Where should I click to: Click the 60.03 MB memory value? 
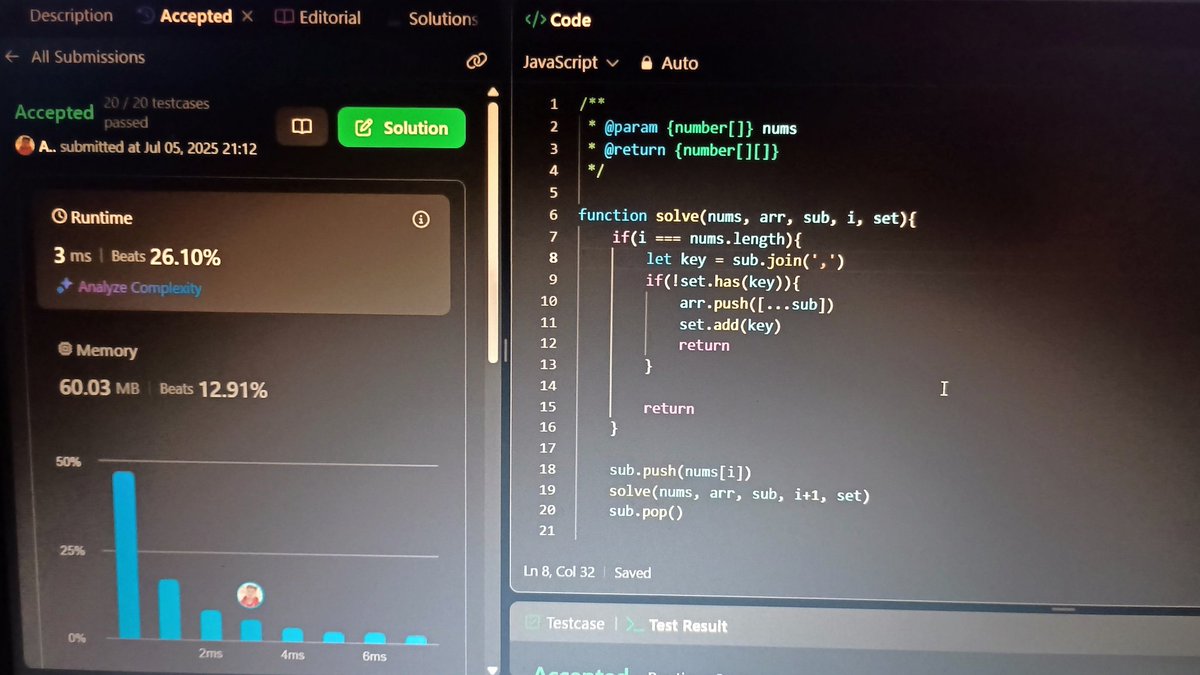pos(99,387)
